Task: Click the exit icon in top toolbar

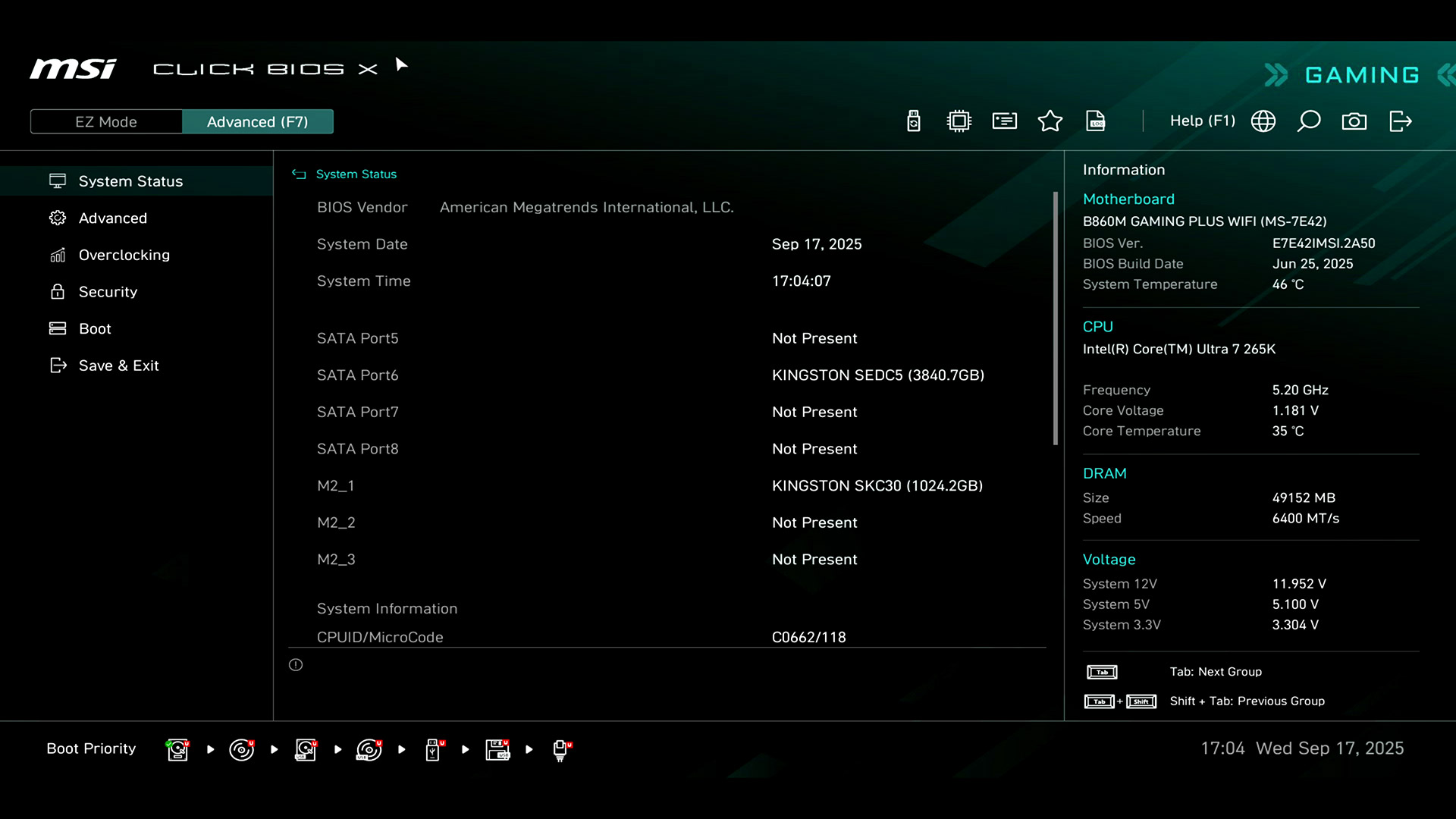Action: pos(1400,121)
